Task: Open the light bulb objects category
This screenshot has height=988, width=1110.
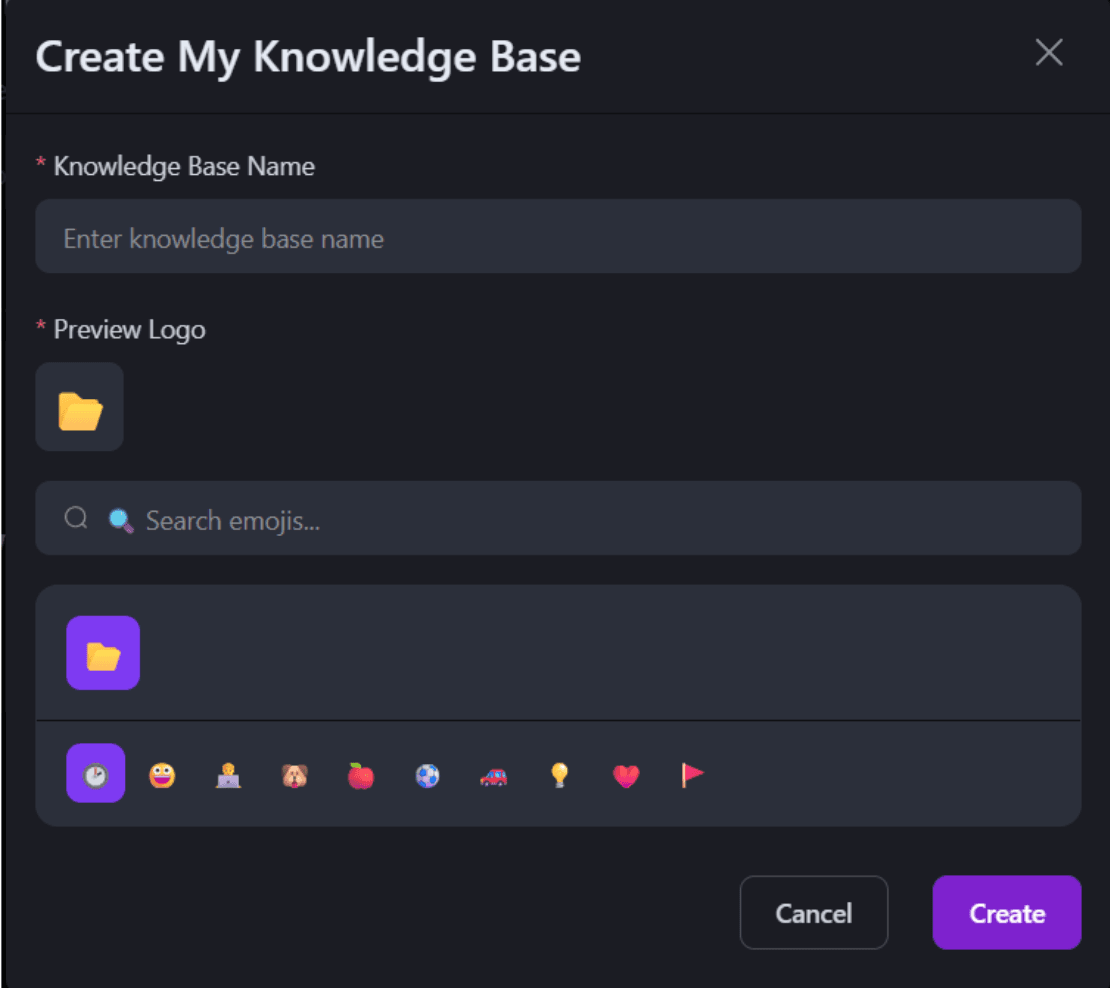Action: [x=559, y=775]
